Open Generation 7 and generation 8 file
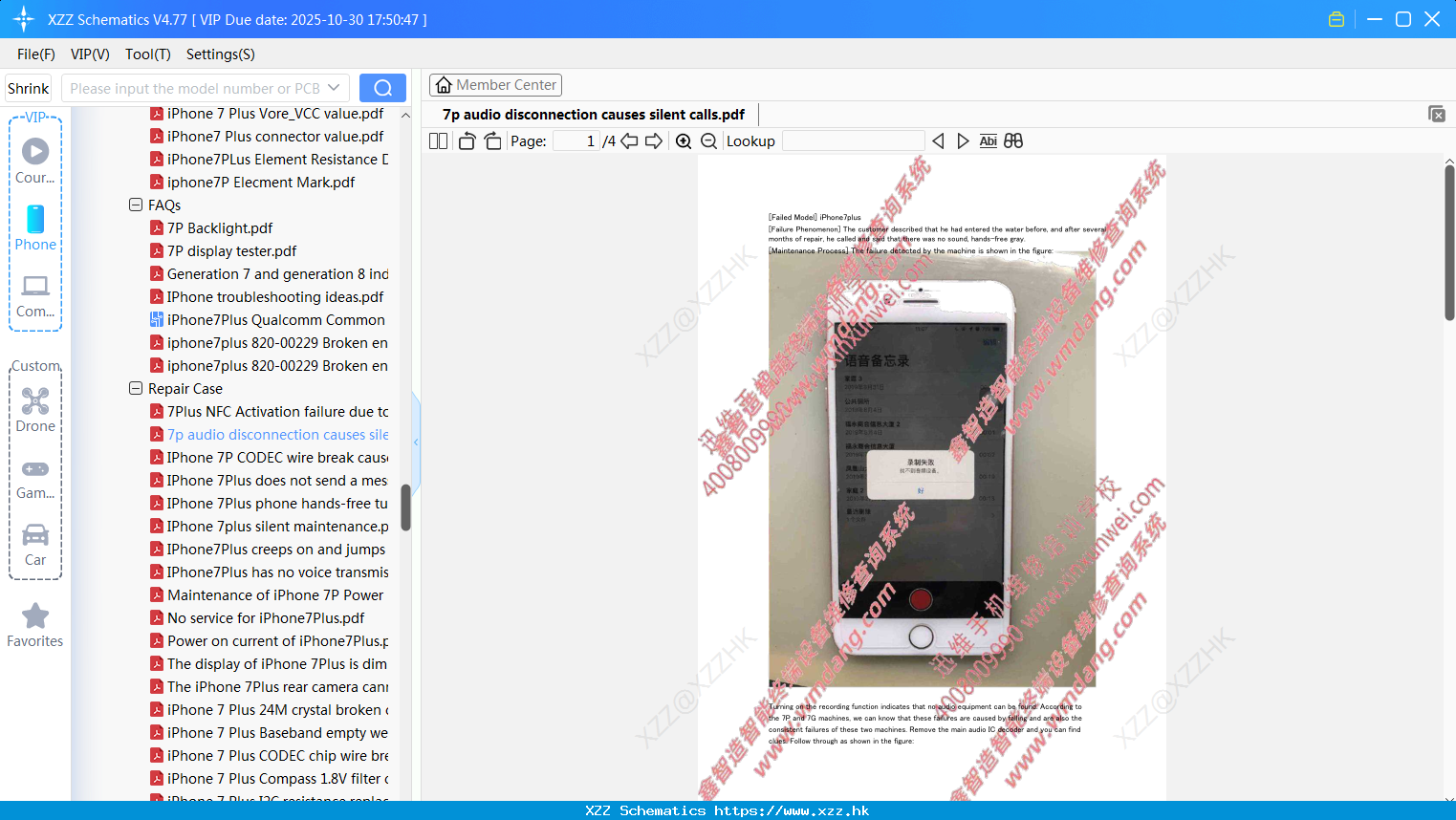Image resolution: width=1456 pixels, height=820 pixels. pyautogui.click(x=277, y=274)
